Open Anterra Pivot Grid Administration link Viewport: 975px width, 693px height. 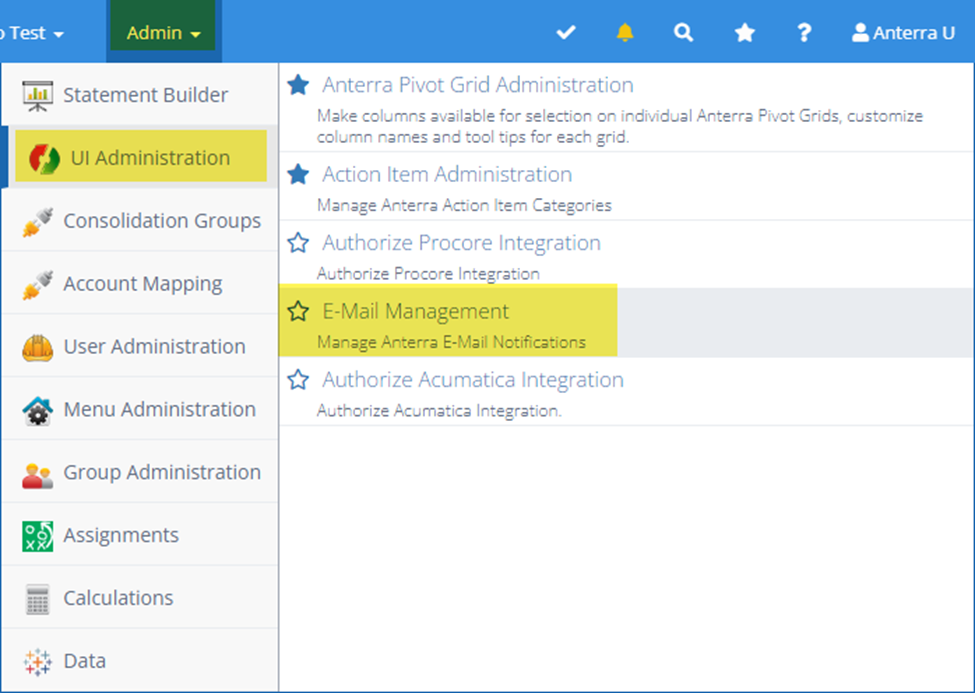(478, 85)
